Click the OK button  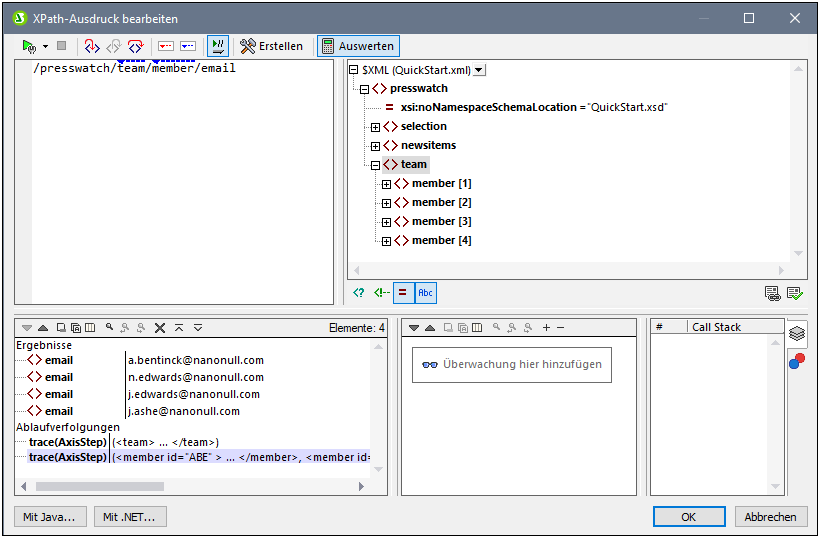point(688,517)
